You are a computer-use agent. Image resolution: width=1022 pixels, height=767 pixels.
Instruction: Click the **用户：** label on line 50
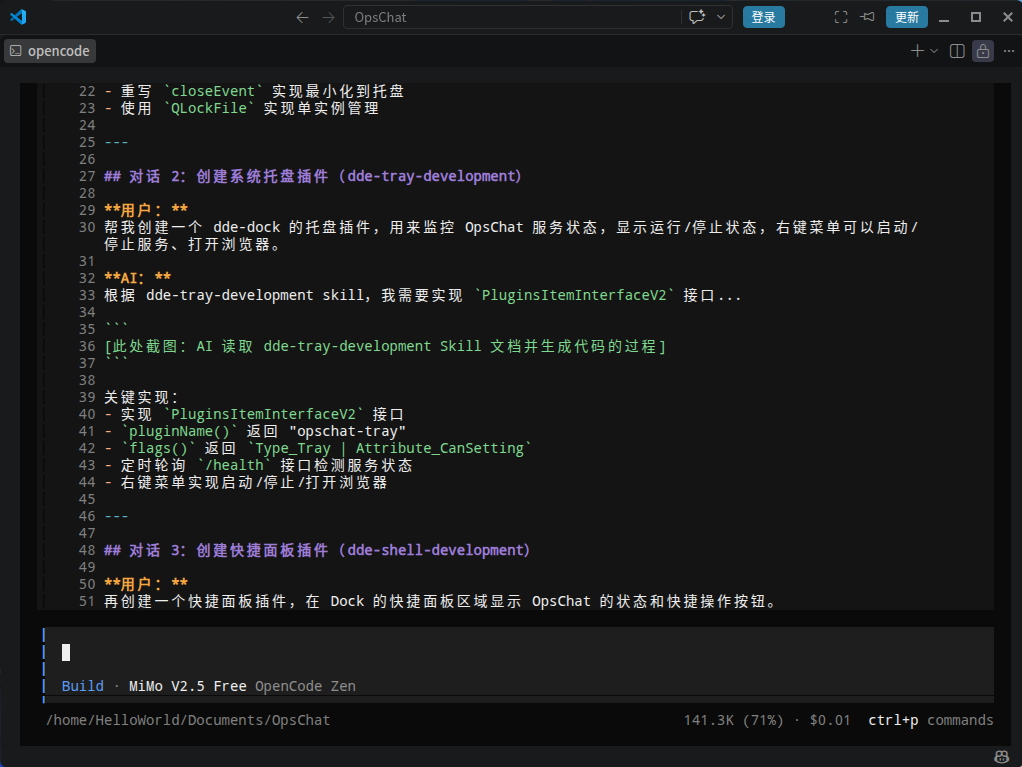146,584
